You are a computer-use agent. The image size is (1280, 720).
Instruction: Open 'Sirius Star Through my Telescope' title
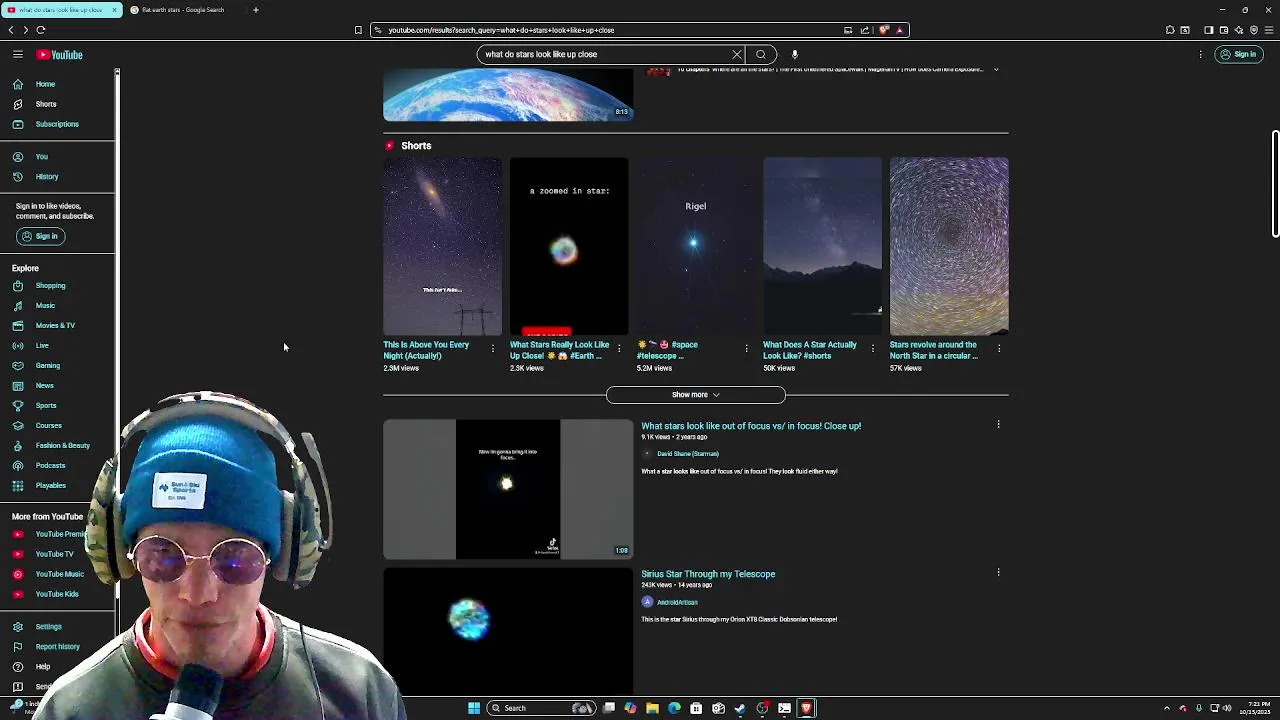point(708,574)
